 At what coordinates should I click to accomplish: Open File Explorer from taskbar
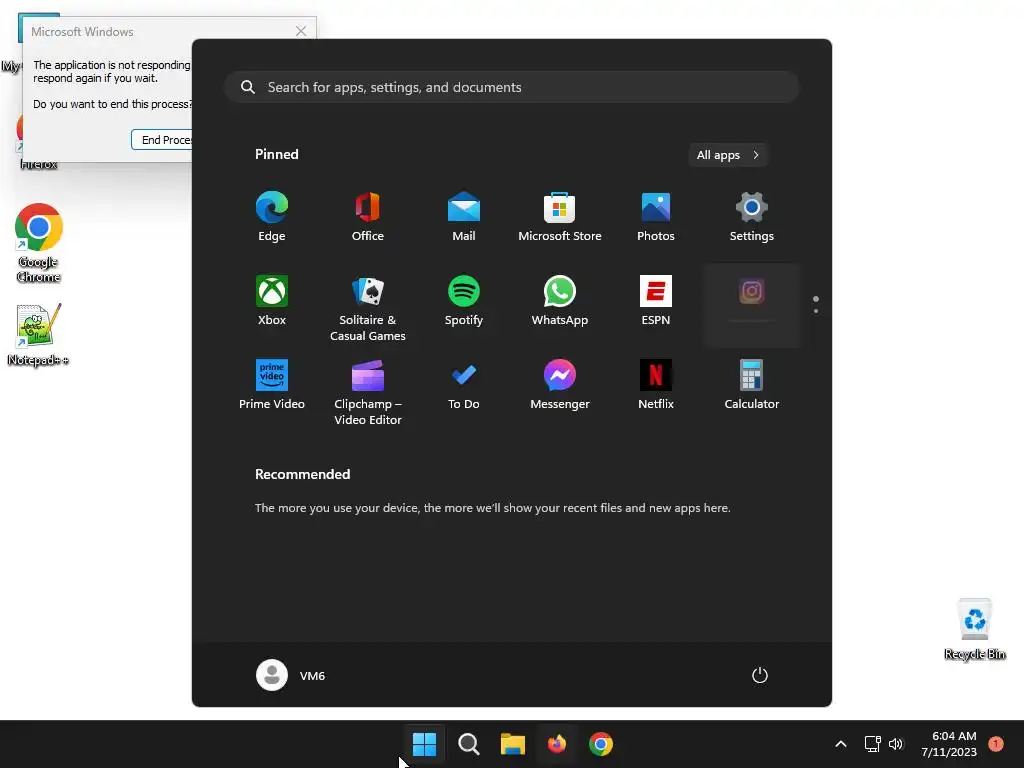tap(513, 744)
